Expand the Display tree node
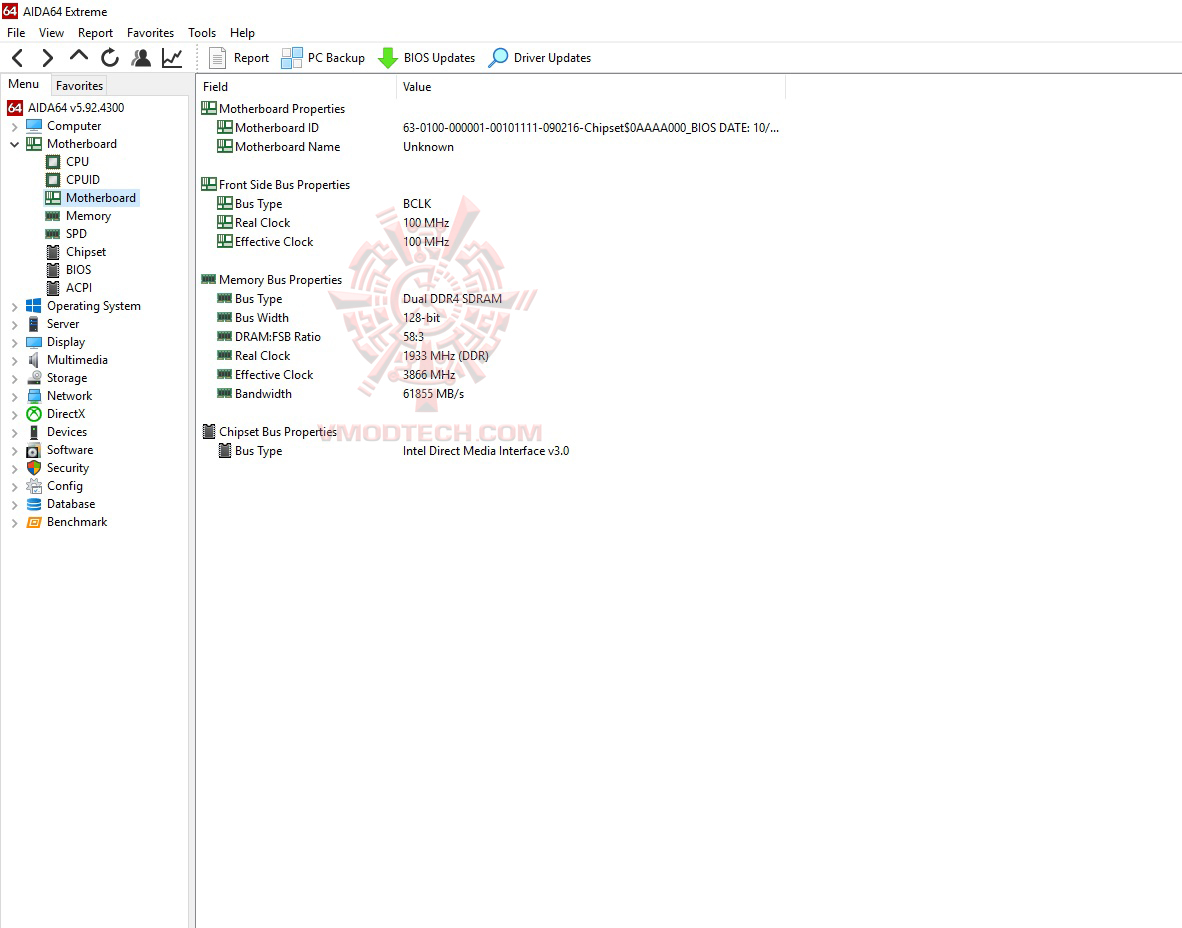This screenshot has width=1182, height=928. (14, 343)
